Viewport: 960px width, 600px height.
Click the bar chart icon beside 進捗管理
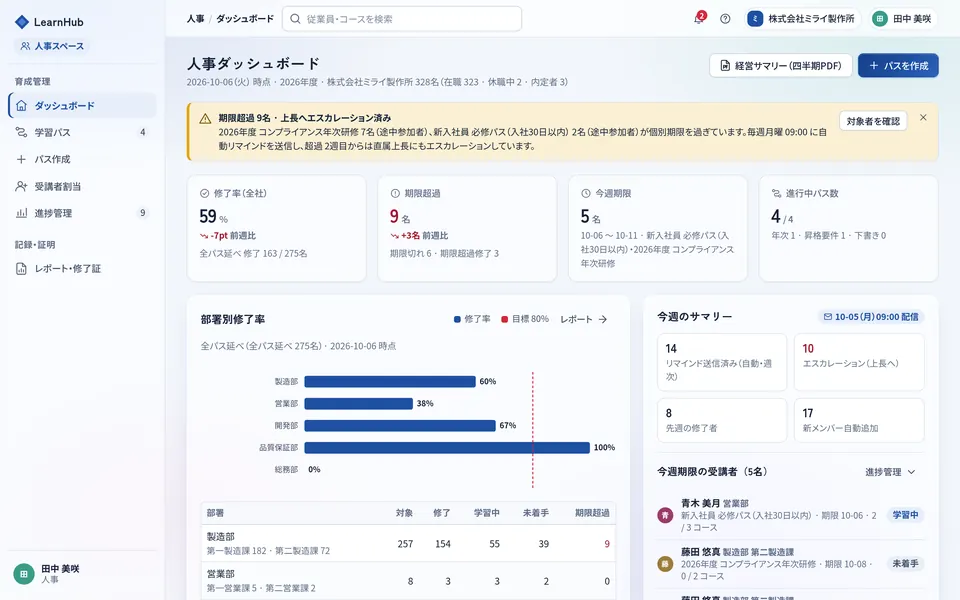(x=21, y=213)
